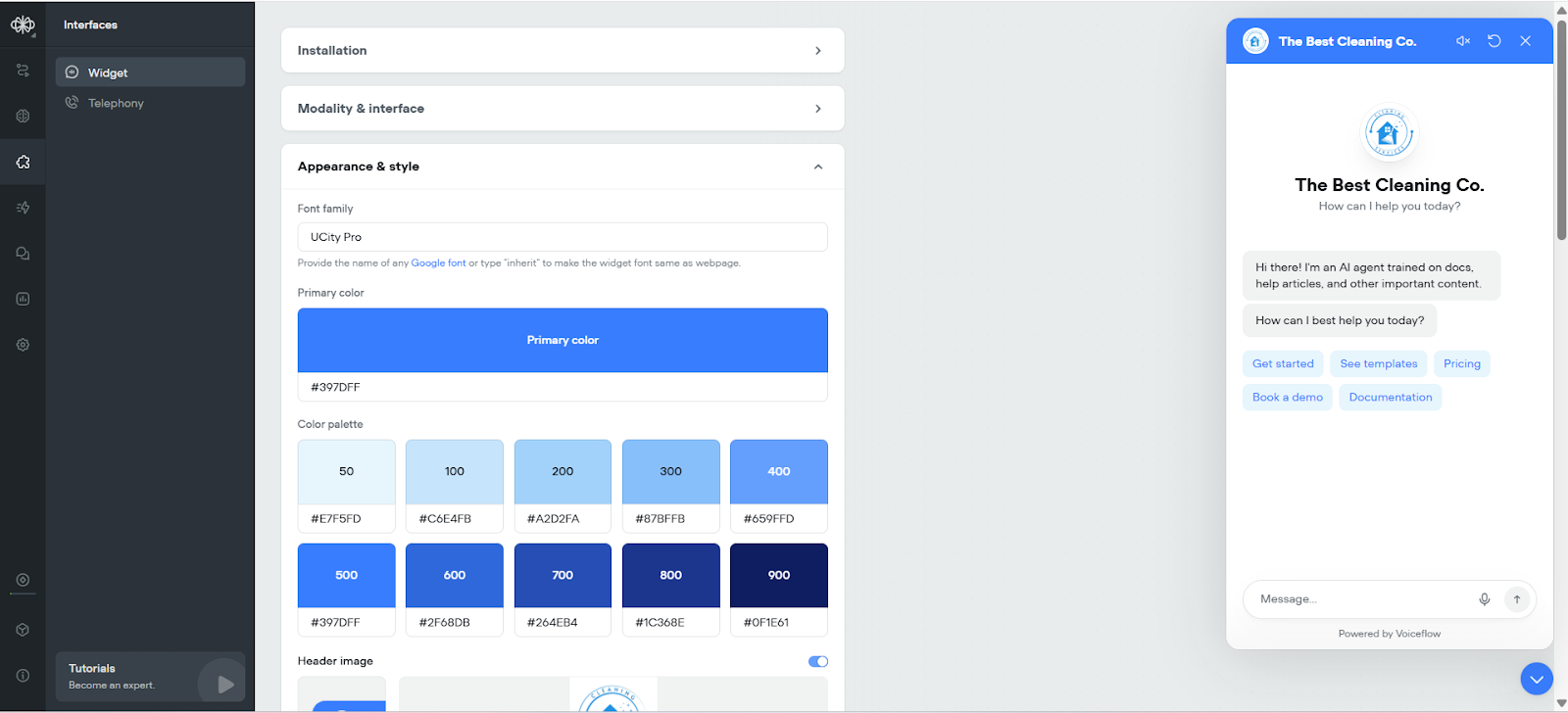Click the circular target icon in the left sidebar

pos(23,580)
